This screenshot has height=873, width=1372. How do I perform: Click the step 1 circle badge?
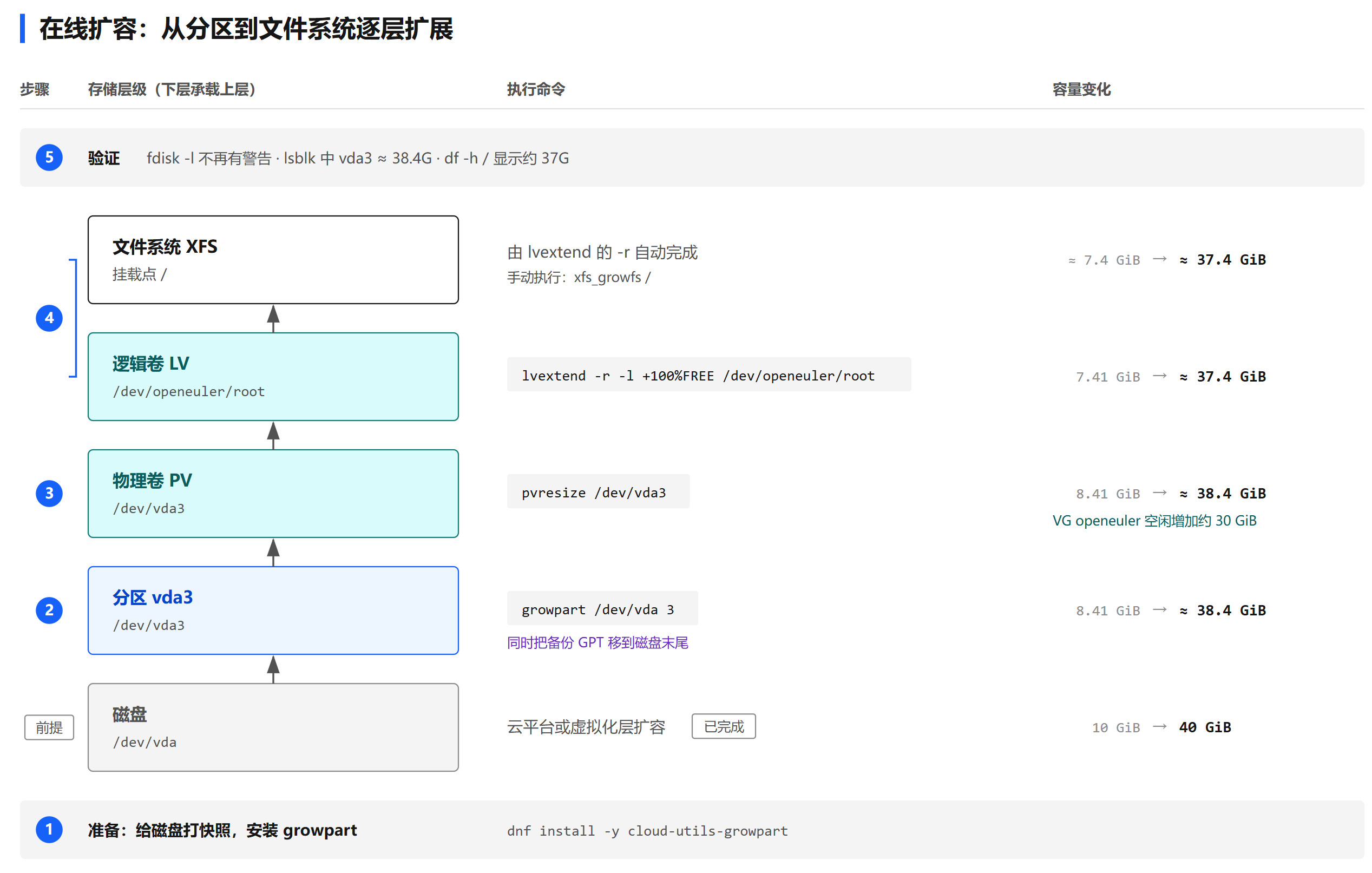tap(49, 830)
